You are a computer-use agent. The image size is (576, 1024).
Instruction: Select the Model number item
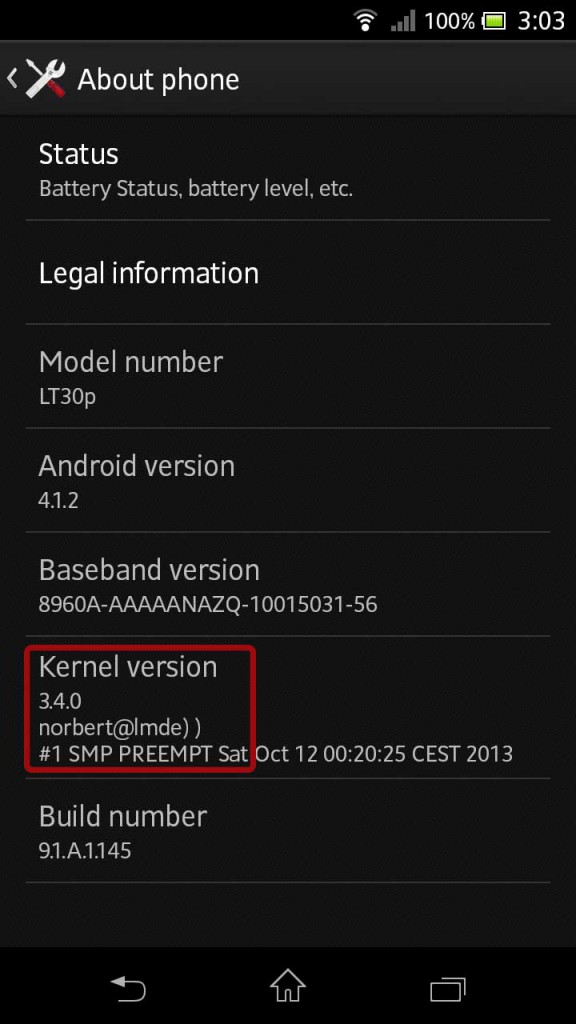[x=288, y=376]
